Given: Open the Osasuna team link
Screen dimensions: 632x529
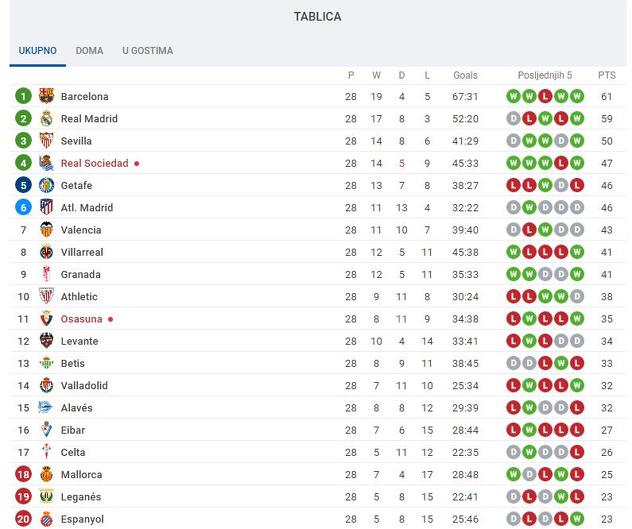Looking at the screenshot, I should 81,319.
